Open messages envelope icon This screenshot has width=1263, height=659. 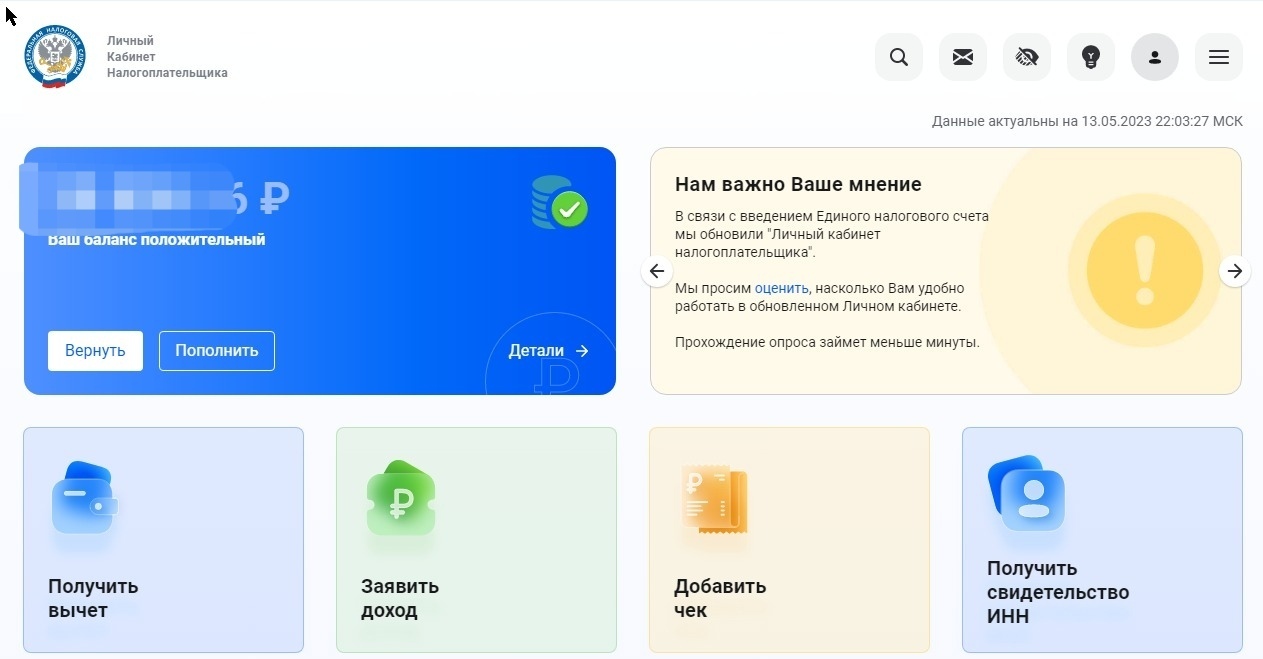tap(962, 57)
